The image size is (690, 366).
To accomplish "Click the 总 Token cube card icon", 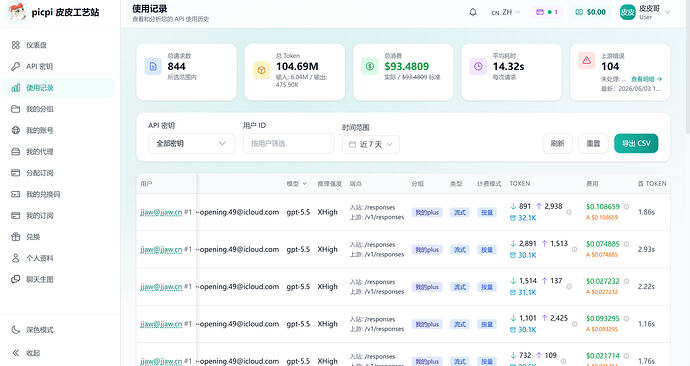I will pos(261,70).
